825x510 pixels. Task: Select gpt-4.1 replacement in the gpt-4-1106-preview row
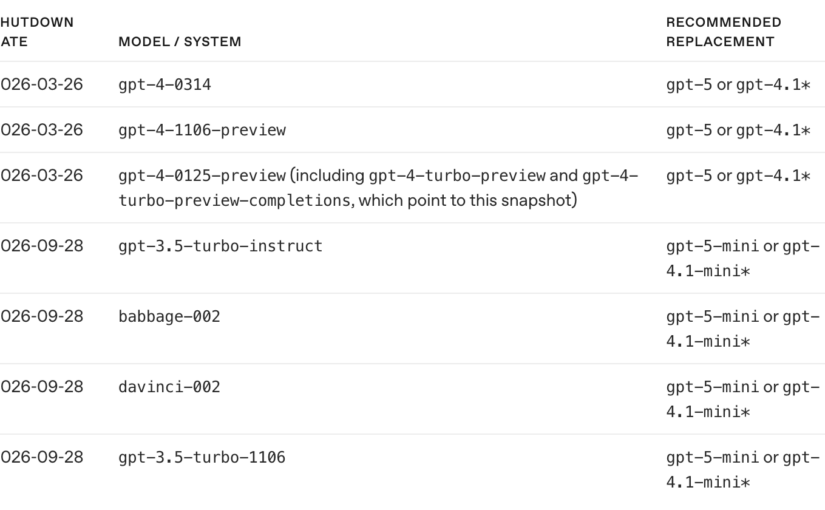tap(770, 130)
